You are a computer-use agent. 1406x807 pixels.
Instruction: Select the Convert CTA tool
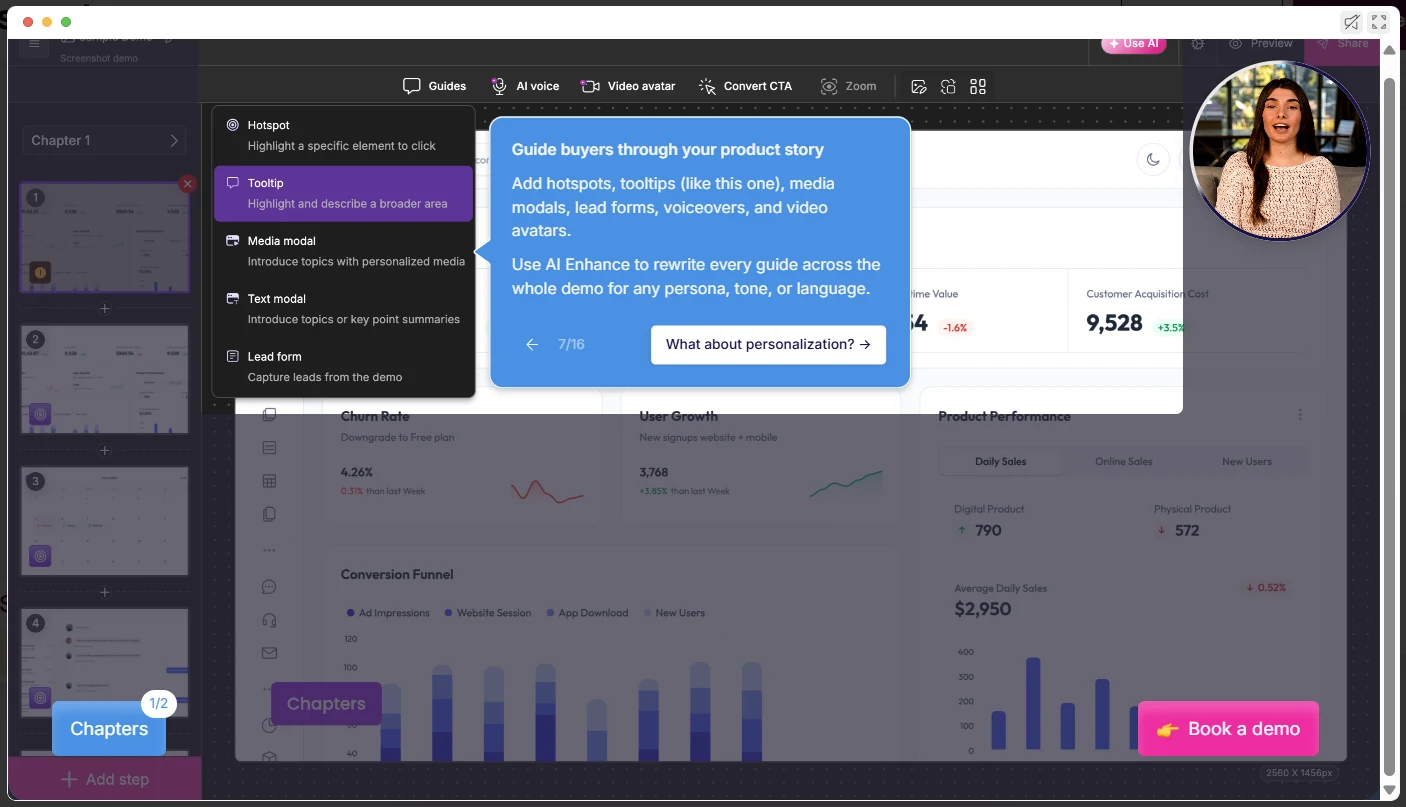point(745,86)
